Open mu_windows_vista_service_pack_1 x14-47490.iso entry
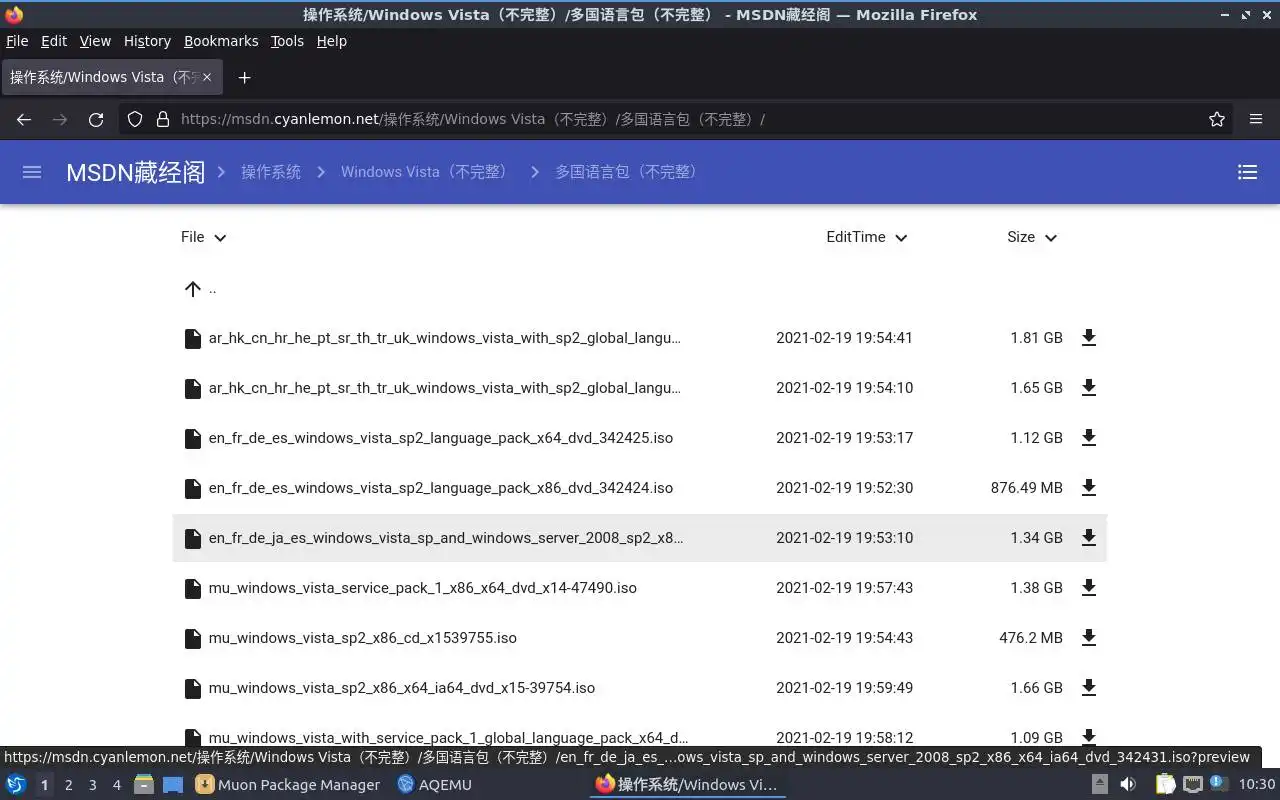Image resolution: width=1280 pixels, height=800 pixels. coord(423,588)
